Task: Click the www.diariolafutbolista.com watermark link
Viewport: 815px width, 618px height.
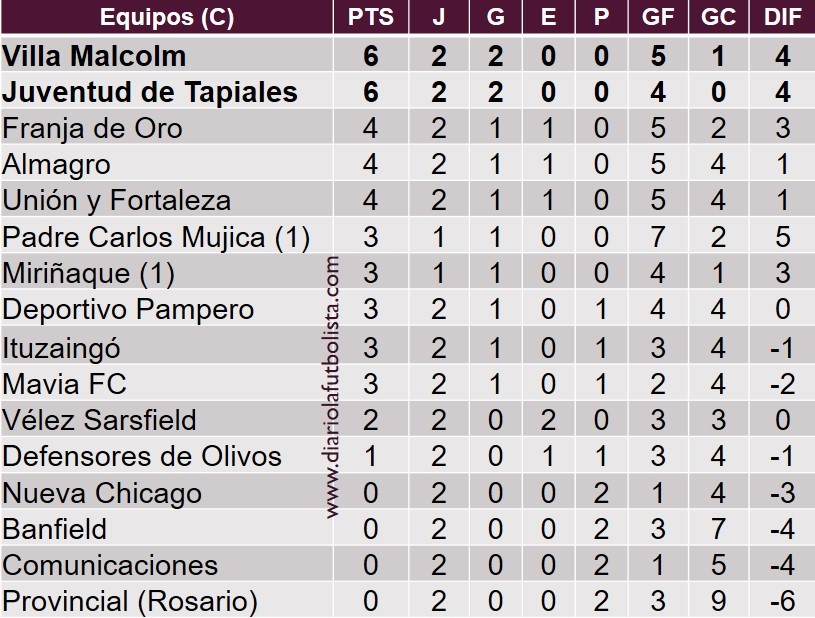Action: click(x=334, y=387)
